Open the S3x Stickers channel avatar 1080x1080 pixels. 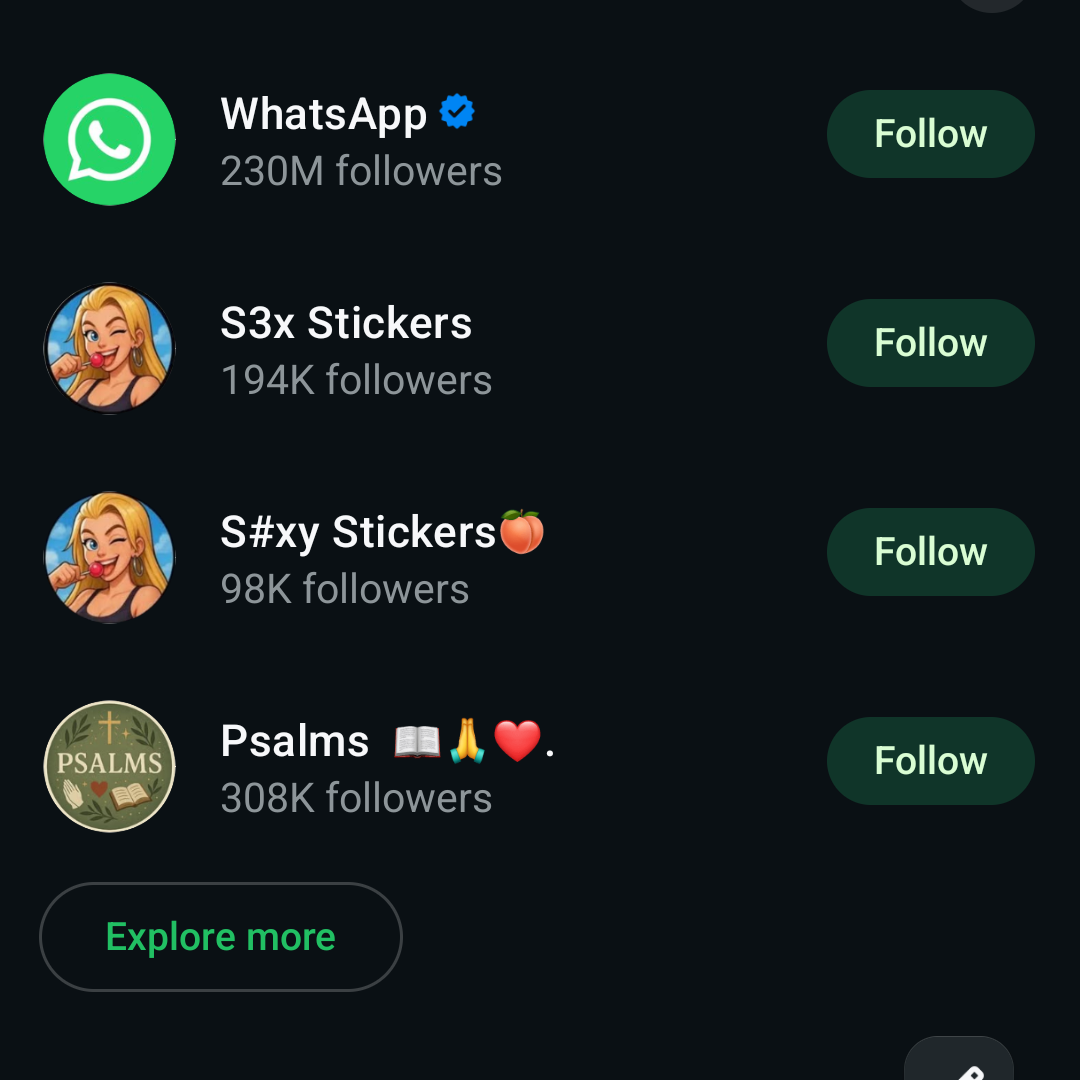(110, 348)
